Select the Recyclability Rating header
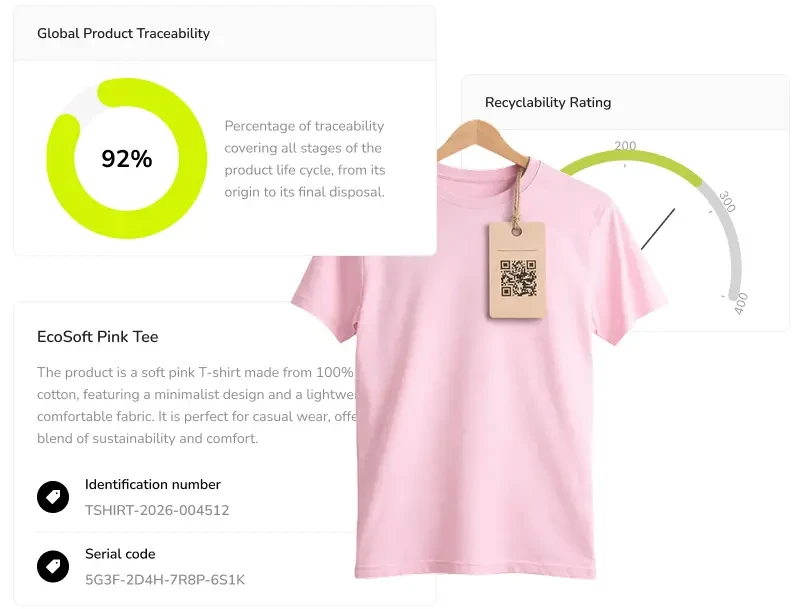The image size is (803, 609). tap(548, 102)
